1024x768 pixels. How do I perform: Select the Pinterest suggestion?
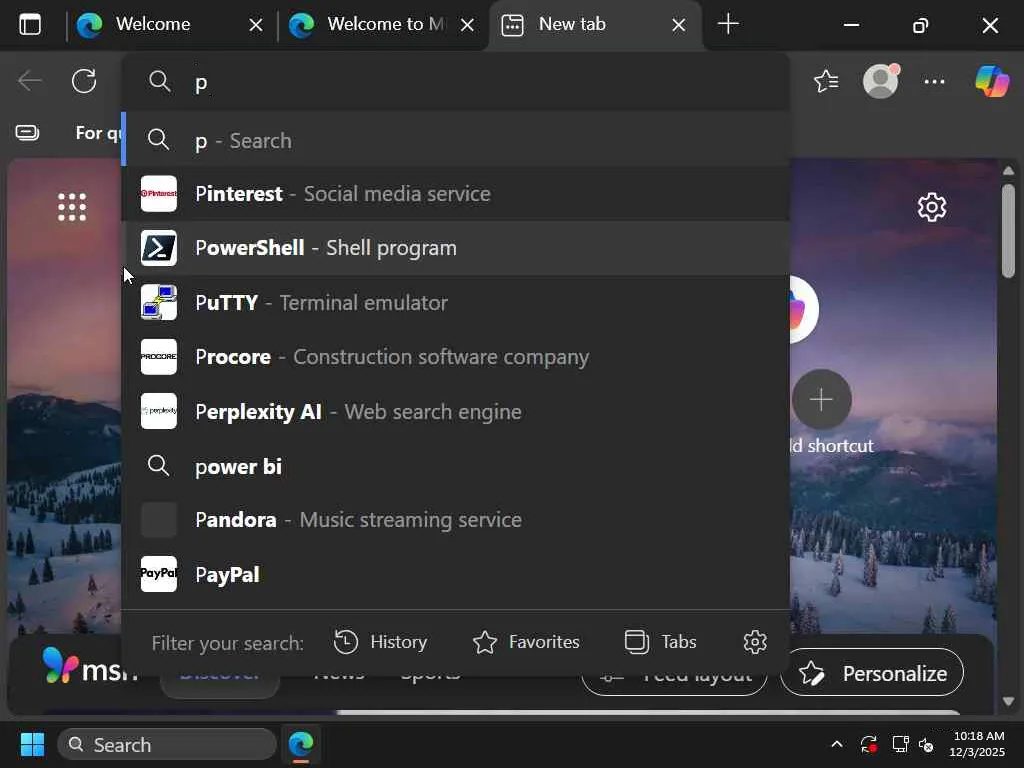coord(456,194)
